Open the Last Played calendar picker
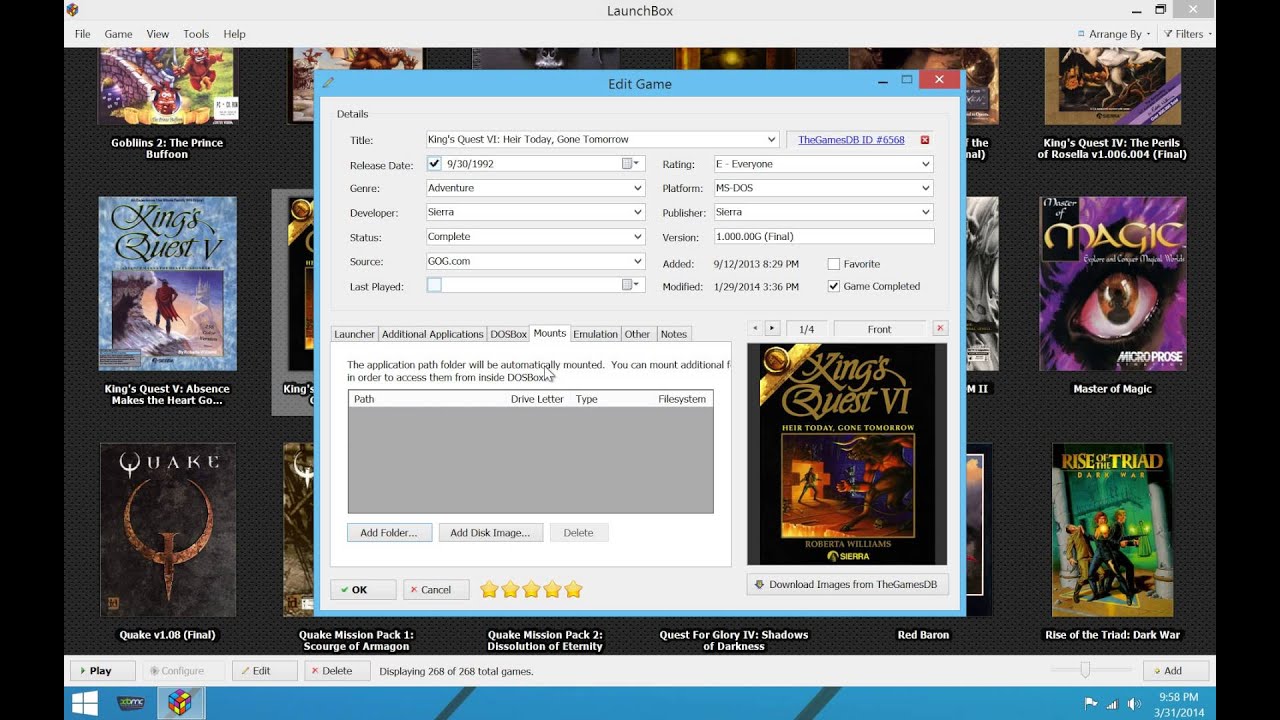 (631, 286)
